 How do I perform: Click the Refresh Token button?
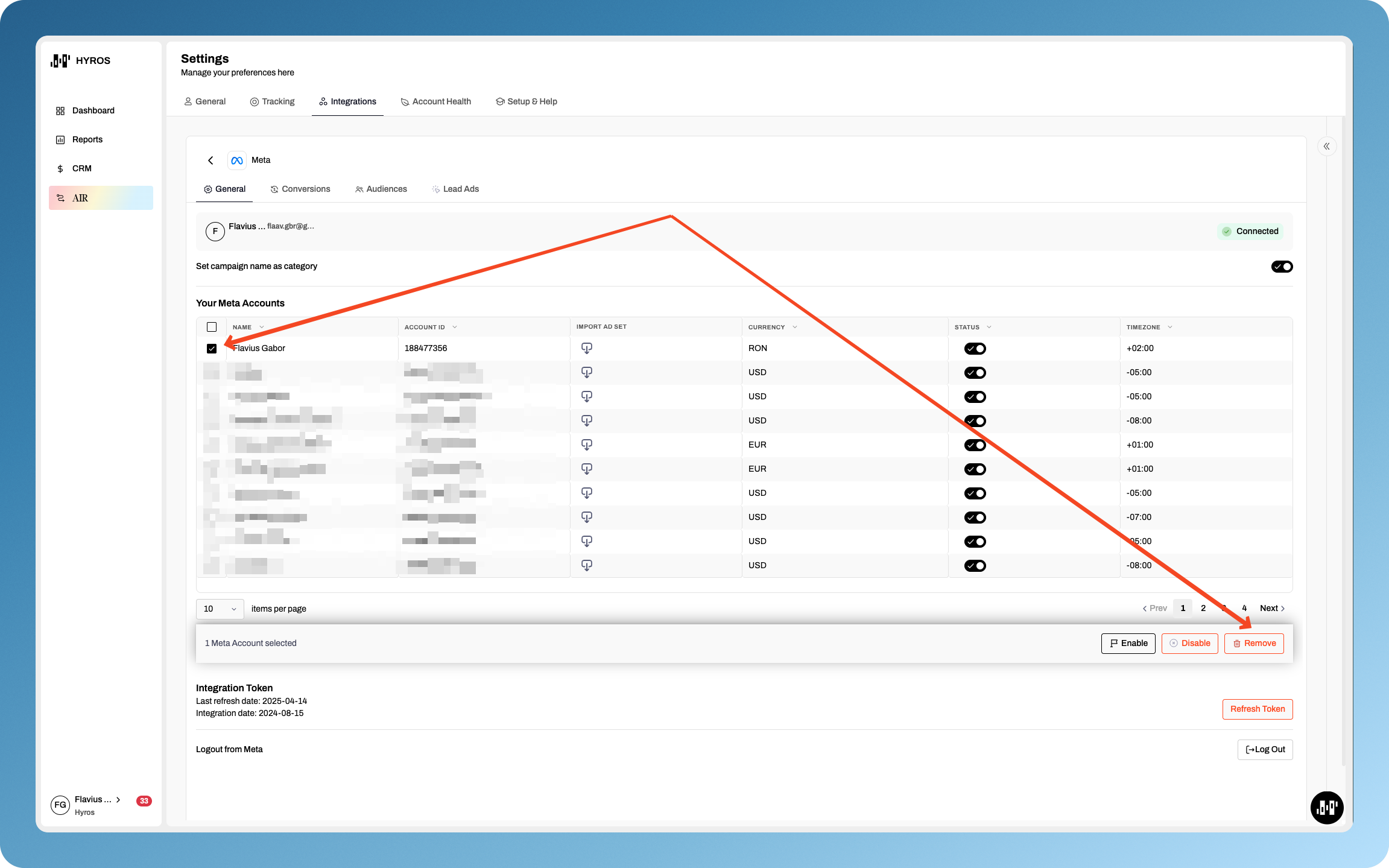1257,709
